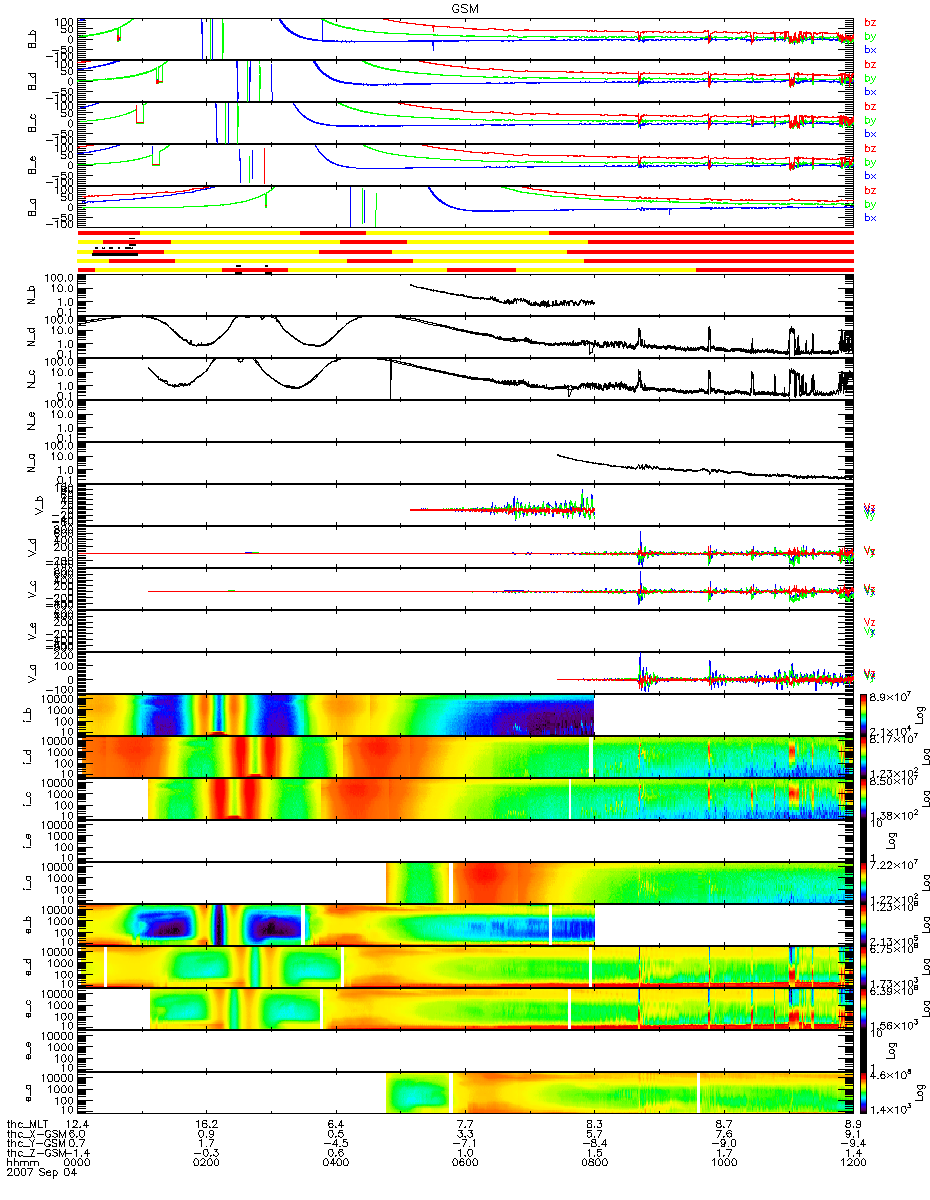Click the color bar beside the i_a spectrogram
Image resolution: width=930 pixels, height=1200 pixels.
[x=864, y=882]
